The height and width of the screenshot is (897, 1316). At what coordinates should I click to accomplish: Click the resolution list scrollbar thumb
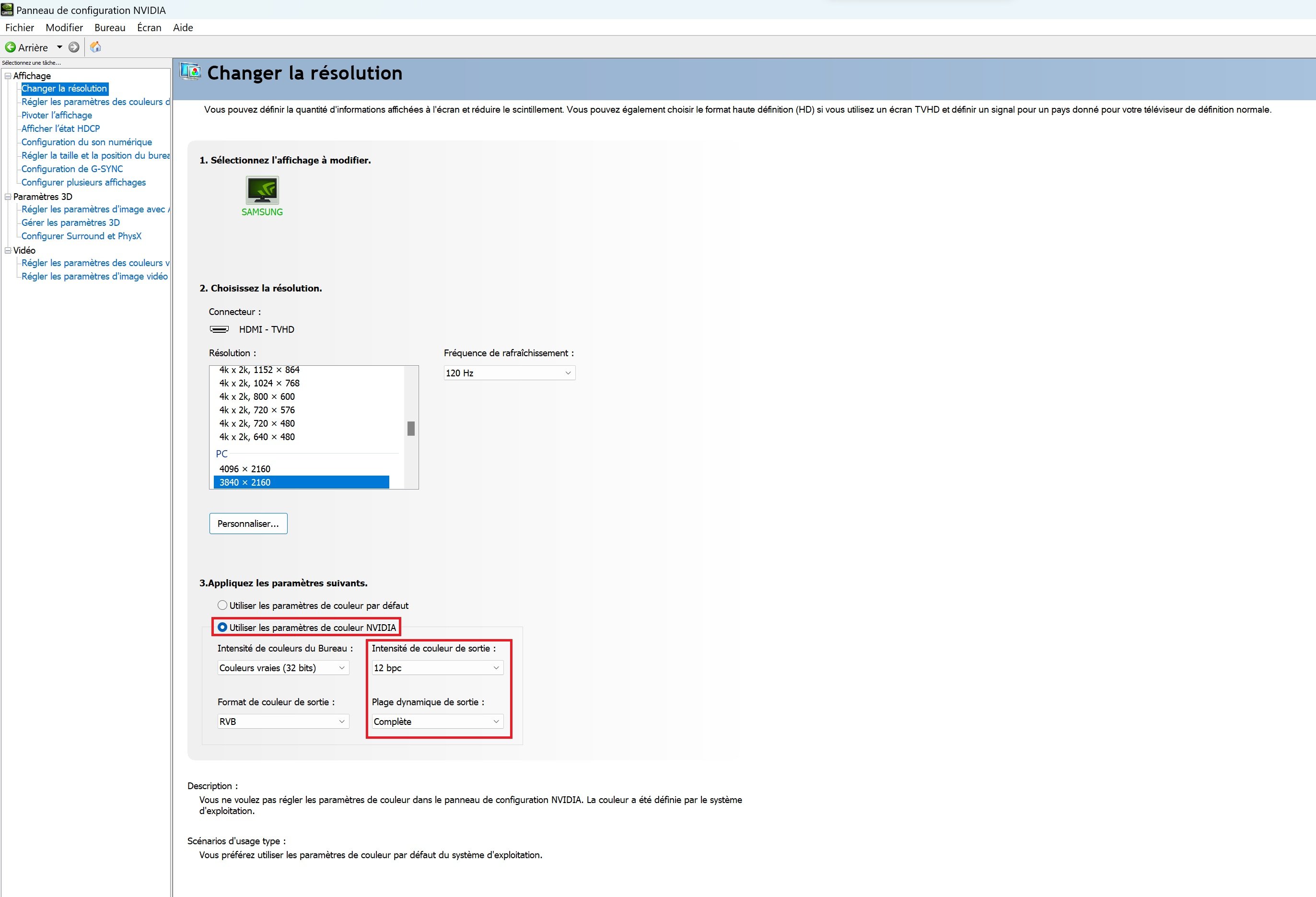(x=411, y=429)
